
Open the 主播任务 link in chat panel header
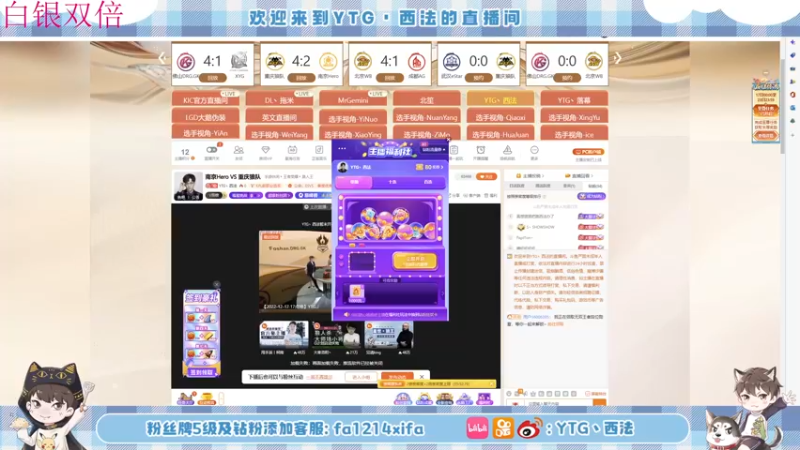[x=529, y=176]
